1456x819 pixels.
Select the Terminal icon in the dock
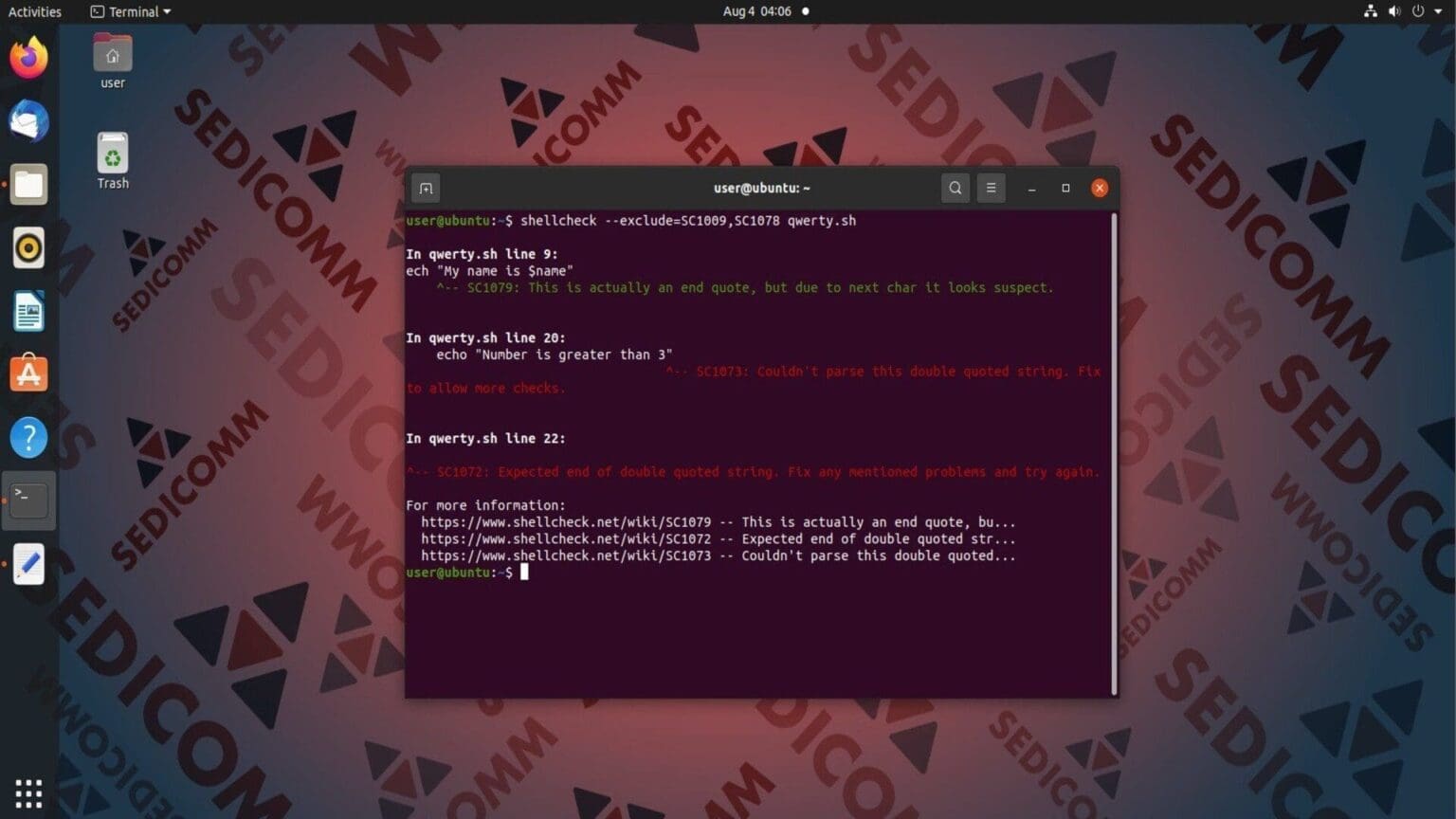pos(28,500)
